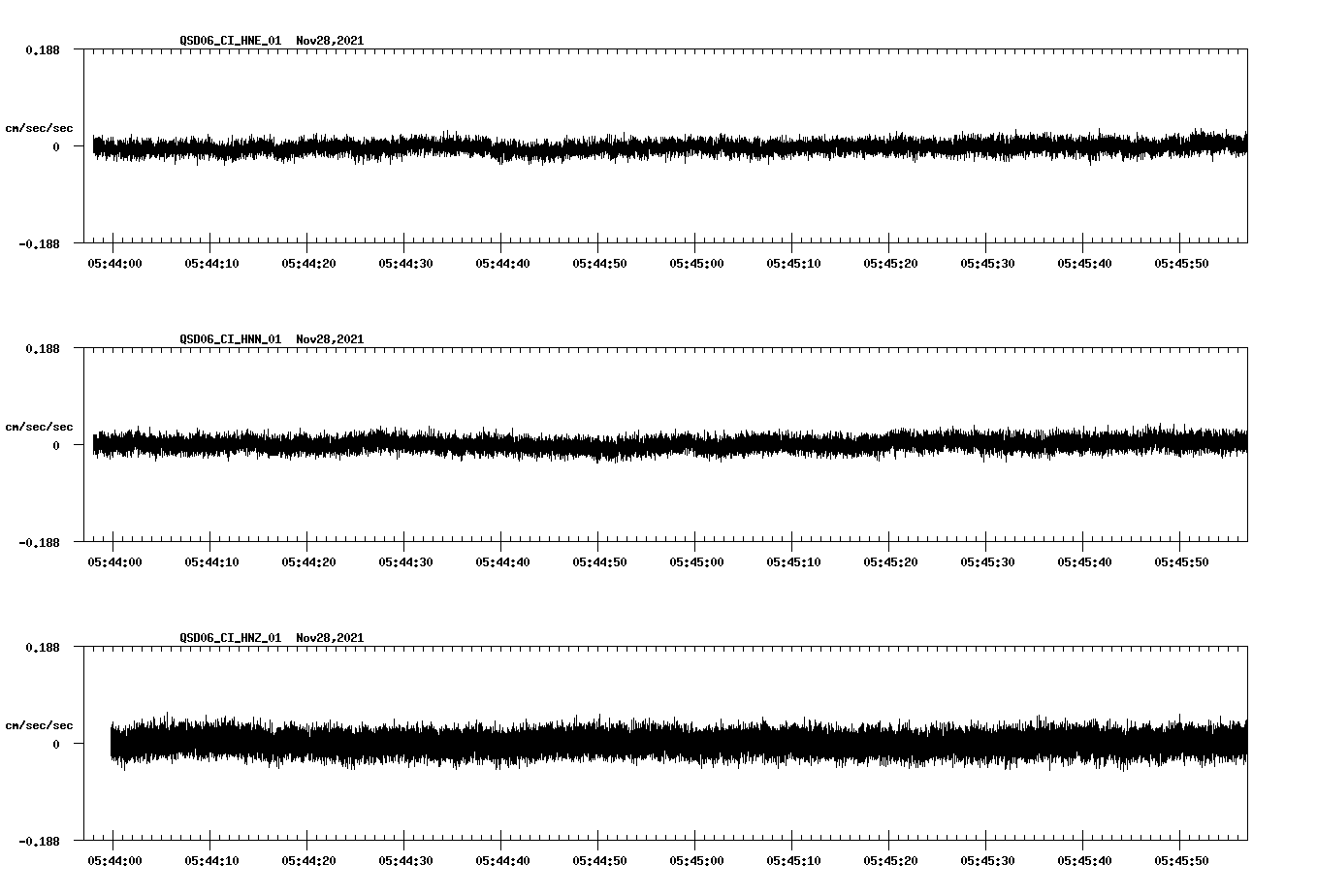Click the 05:45:50 time label under HNE plot

[x=1181, y=264]
